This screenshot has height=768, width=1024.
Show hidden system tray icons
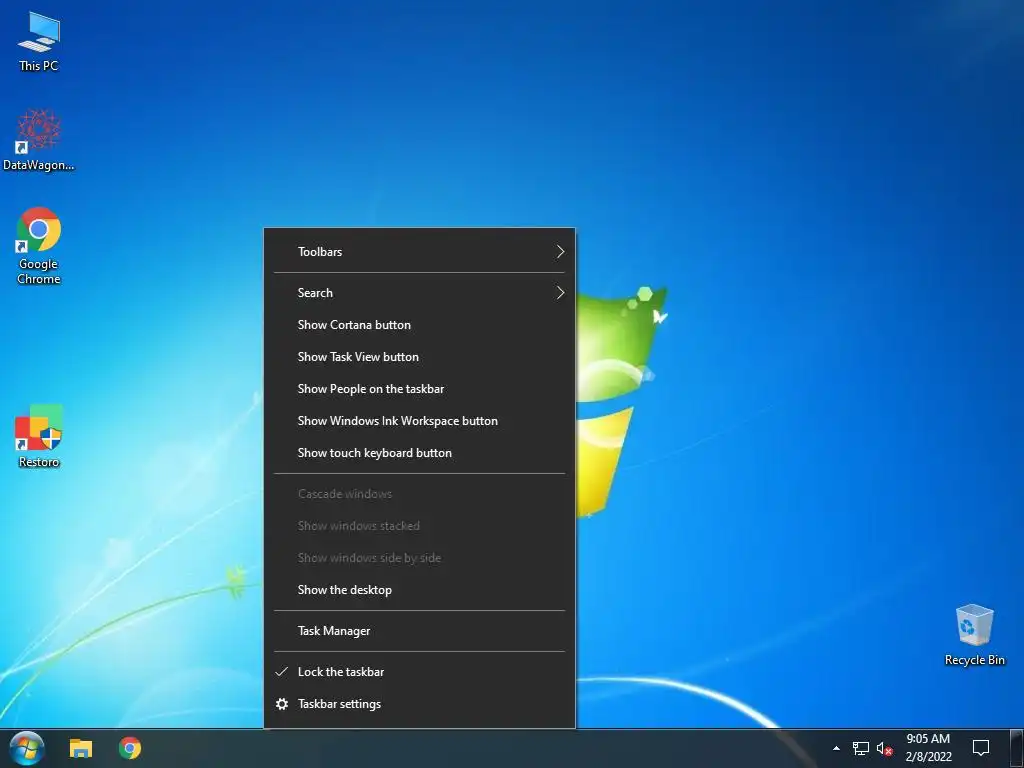pos(836,748)
